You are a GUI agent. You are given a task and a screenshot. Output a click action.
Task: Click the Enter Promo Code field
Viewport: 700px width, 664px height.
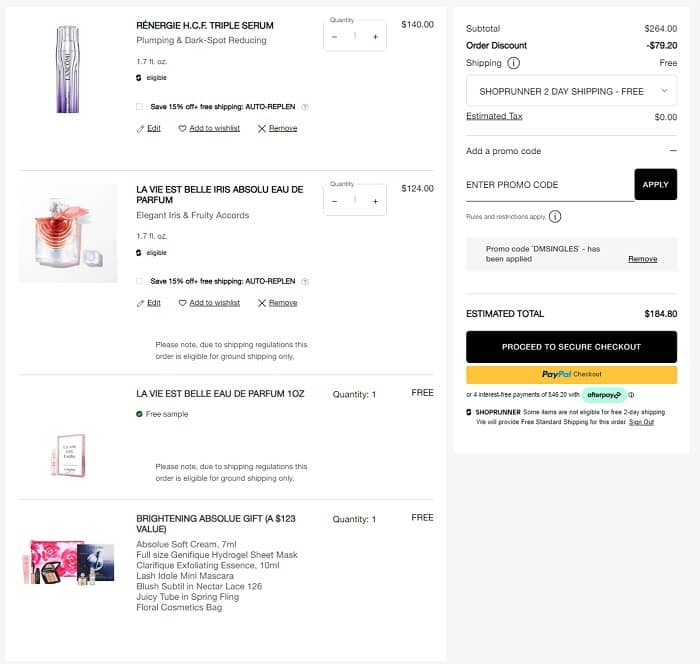[549, 185]
